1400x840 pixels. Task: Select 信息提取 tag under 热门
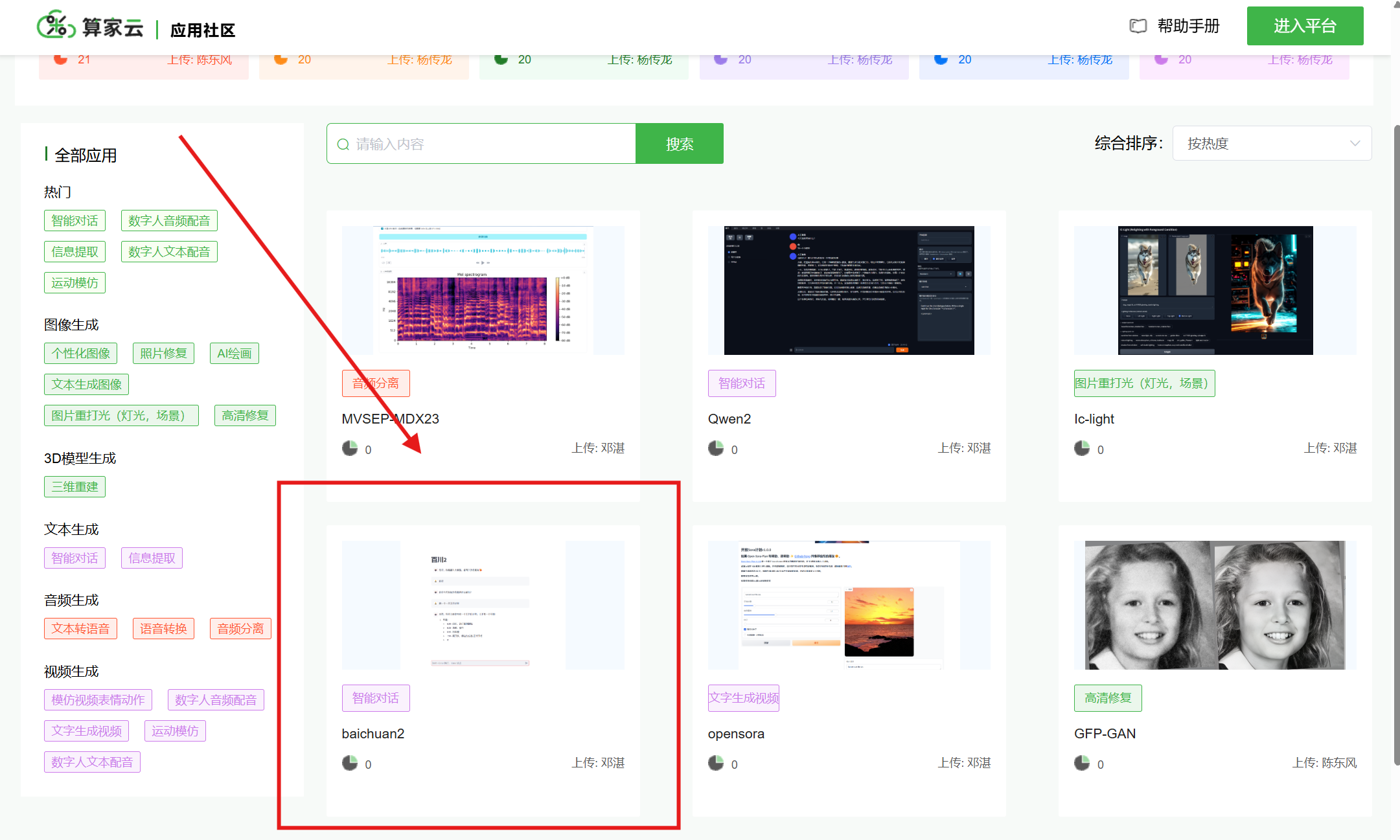pyautogui.click(x=75, y=252)
